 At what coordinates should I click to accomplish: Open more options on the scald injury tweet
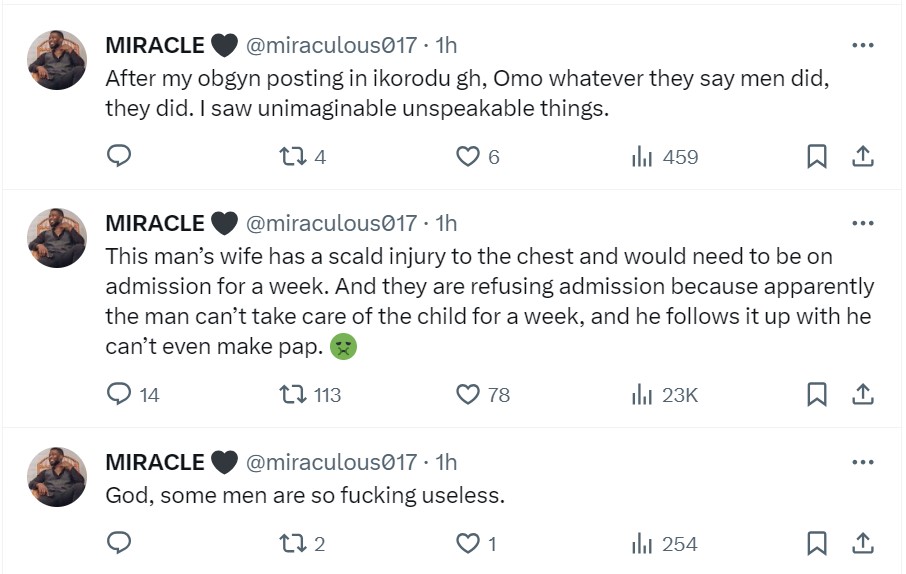pos(862,223)
